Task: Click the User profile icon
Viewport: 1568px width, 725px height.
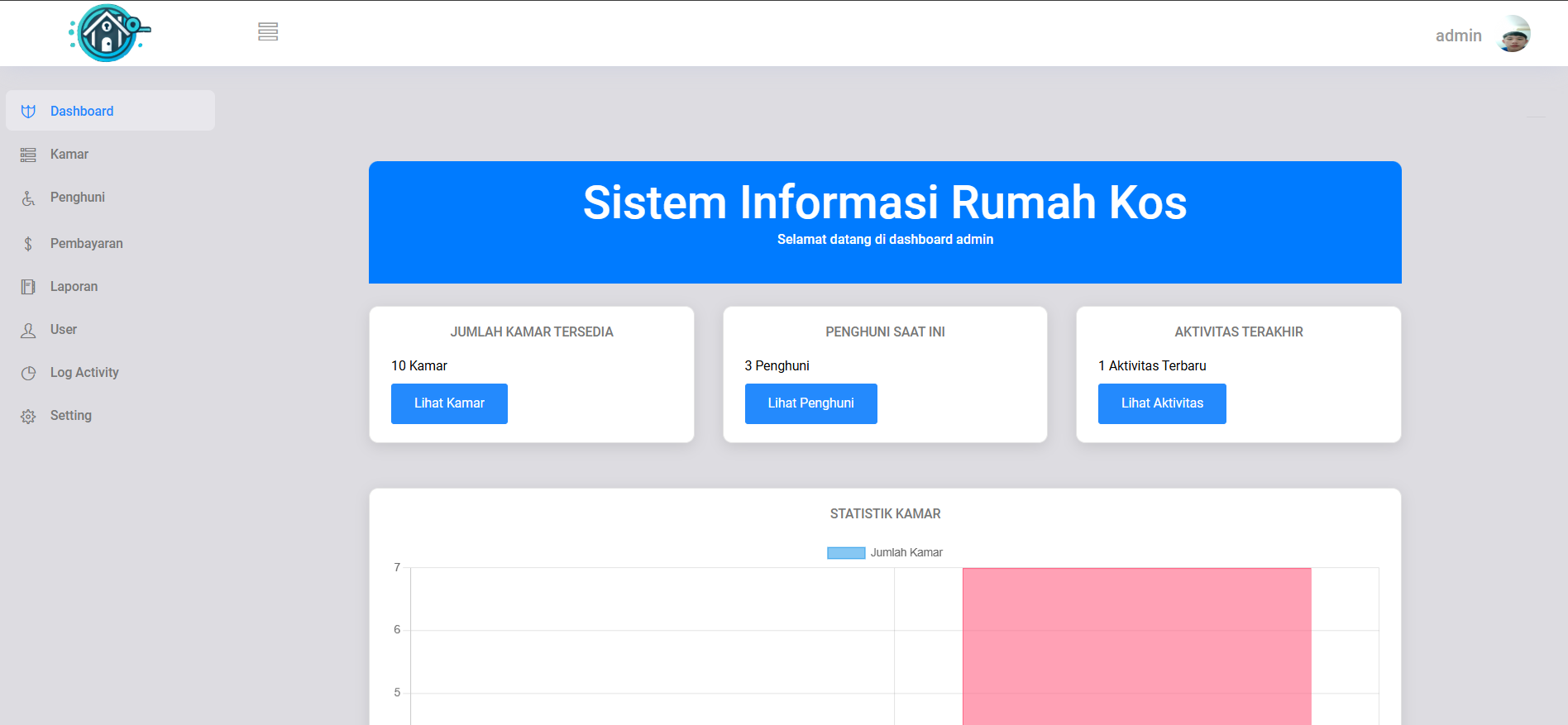Action: point(28,331)
